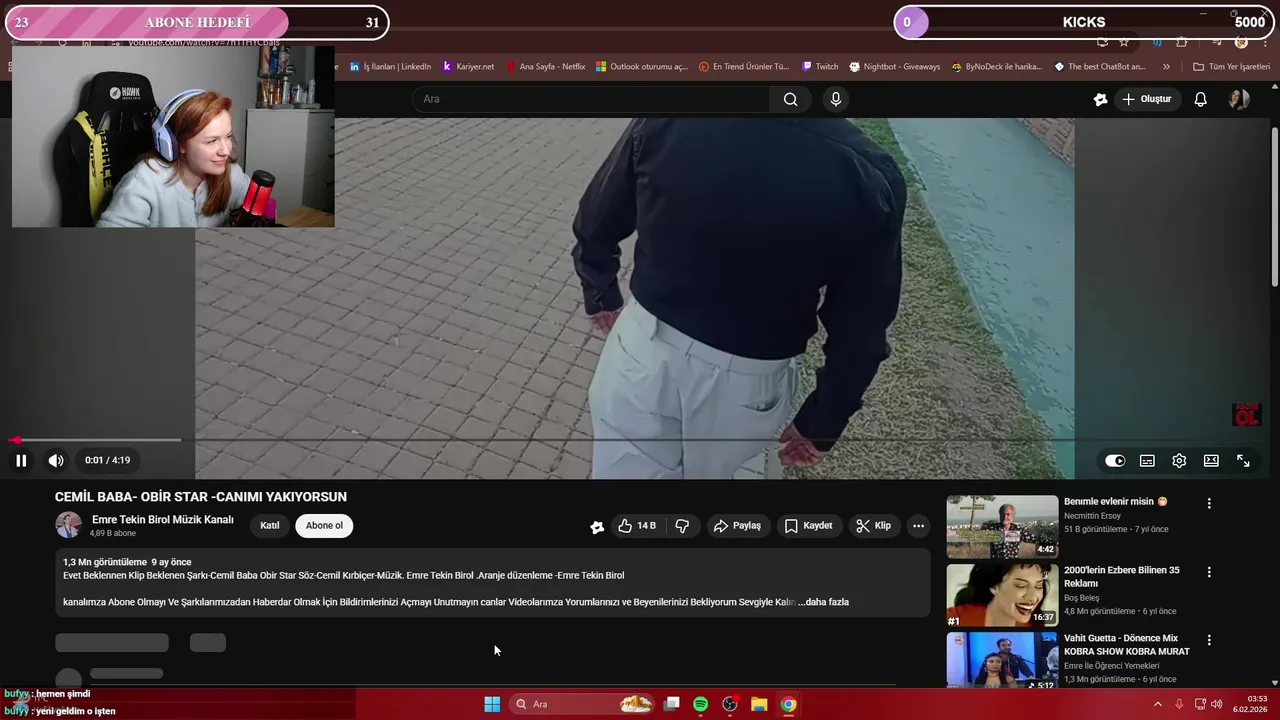The height and width of the screenshot is (720, 1280).
Task: Open En Trend Ürünler bookmark
Action: pos(744,67)
